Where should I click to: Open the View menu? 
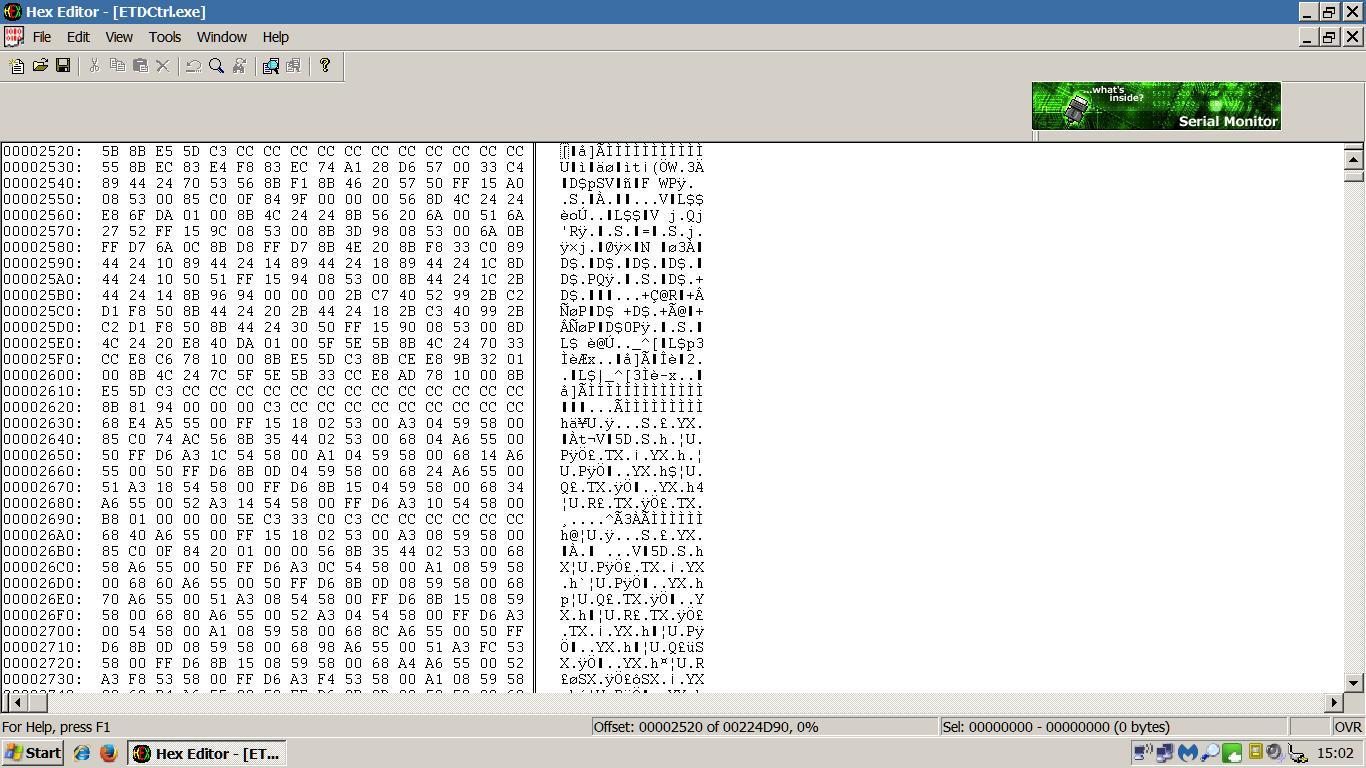119,37
